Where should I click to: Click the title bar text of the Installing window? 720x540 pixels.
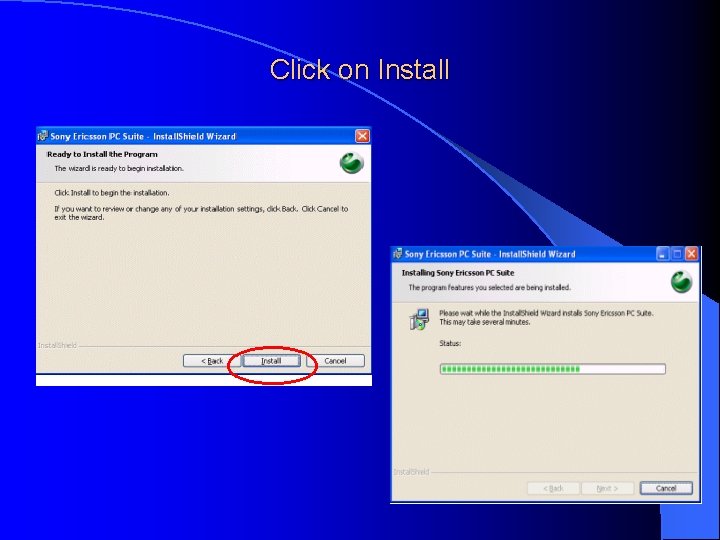(490, 254)
